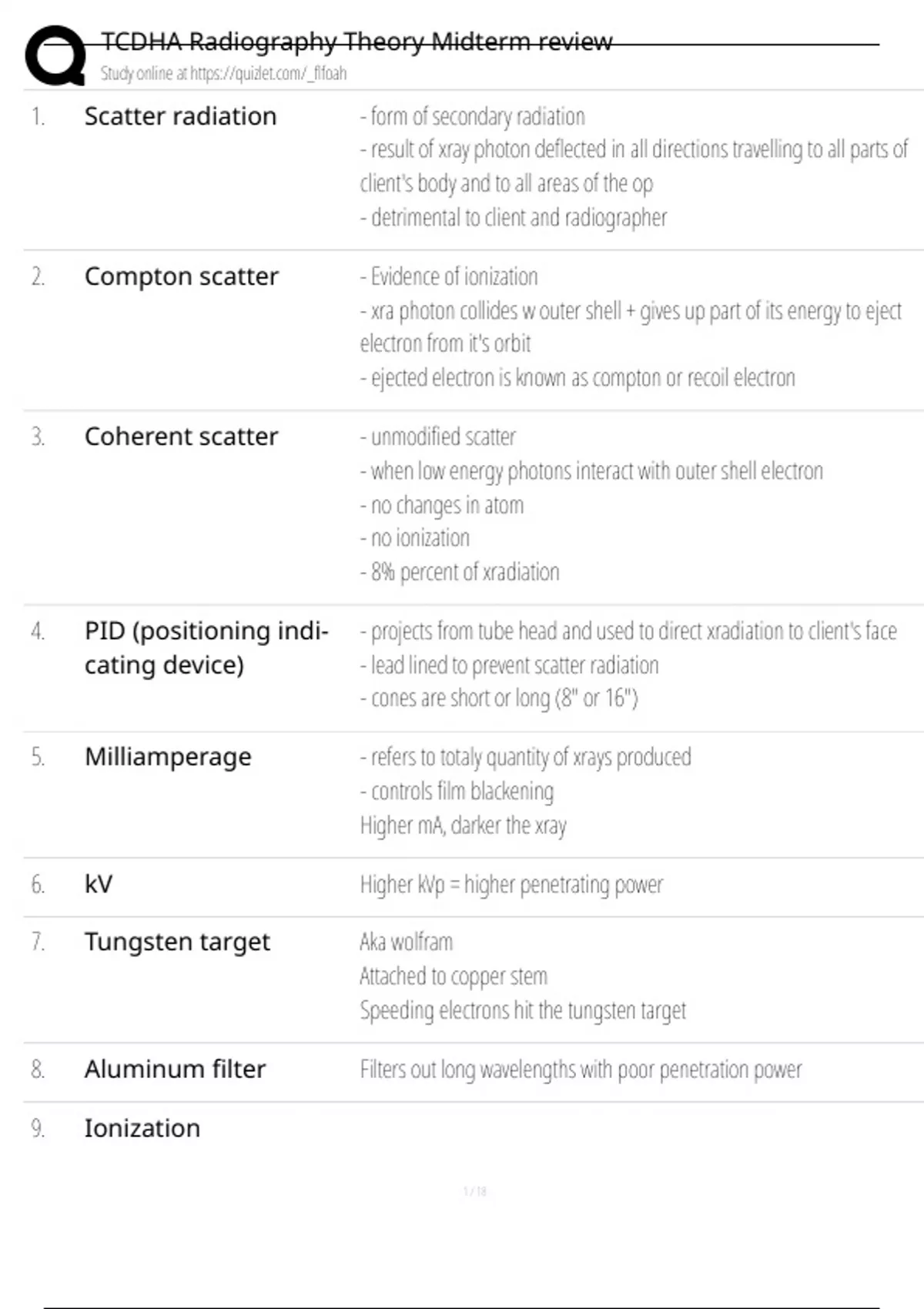Click the TCDHA Radiography Theory Midterm review title
Image resolution: width=924 pixels, height=1309 pixels.
tap(357, 42)
